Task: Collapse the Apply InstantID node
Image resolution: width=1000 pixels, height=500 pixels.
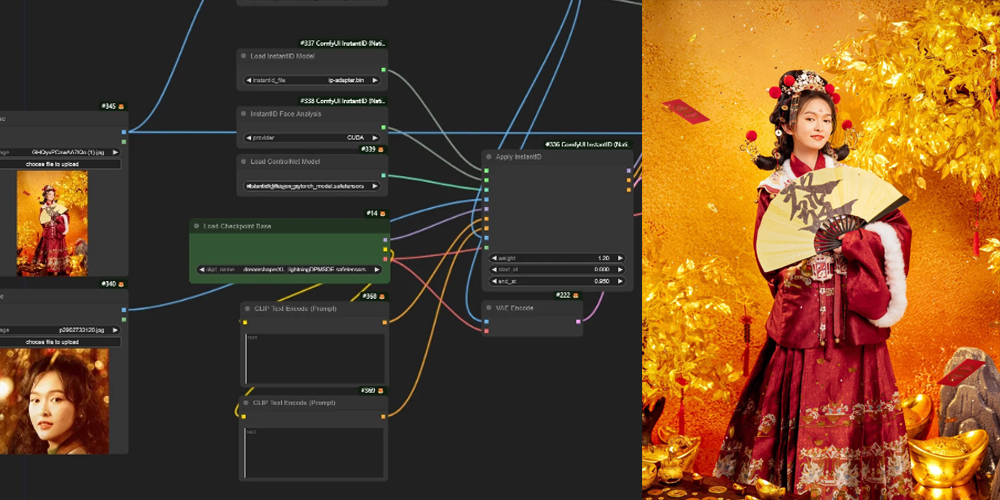Action: pyautogui.click(x=489, y=156)
